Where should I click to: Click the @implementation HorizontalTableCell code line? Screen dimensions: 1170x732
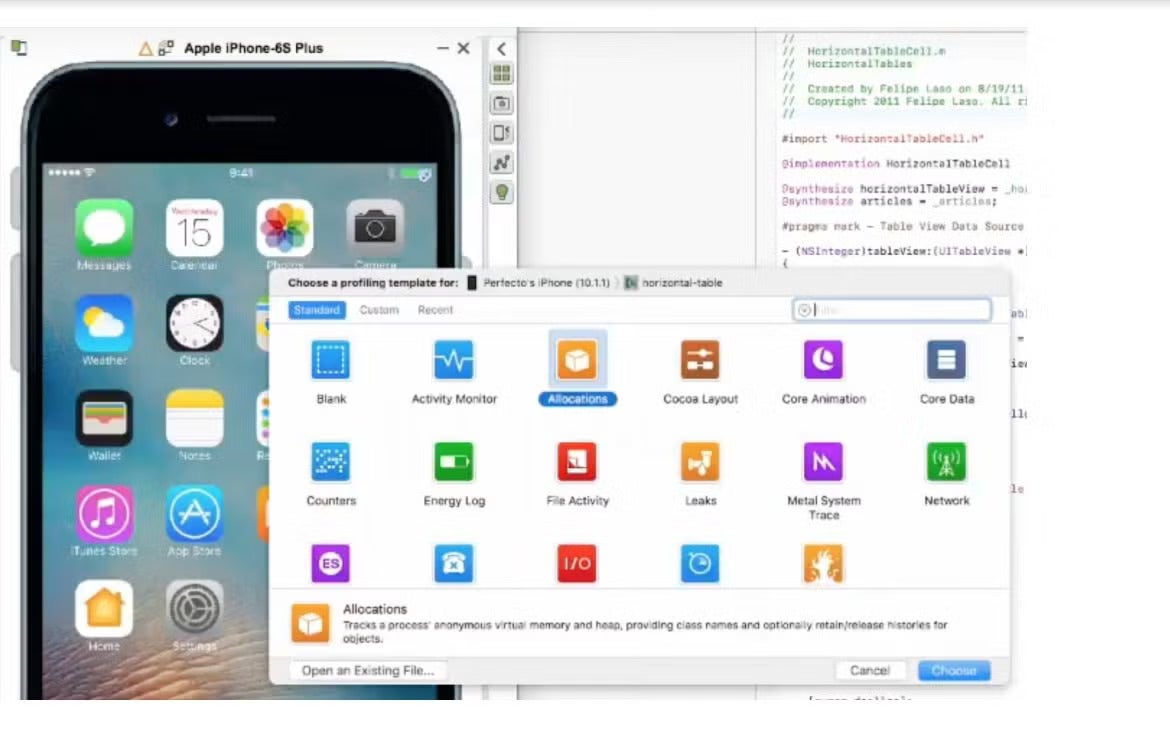[895, 163]
